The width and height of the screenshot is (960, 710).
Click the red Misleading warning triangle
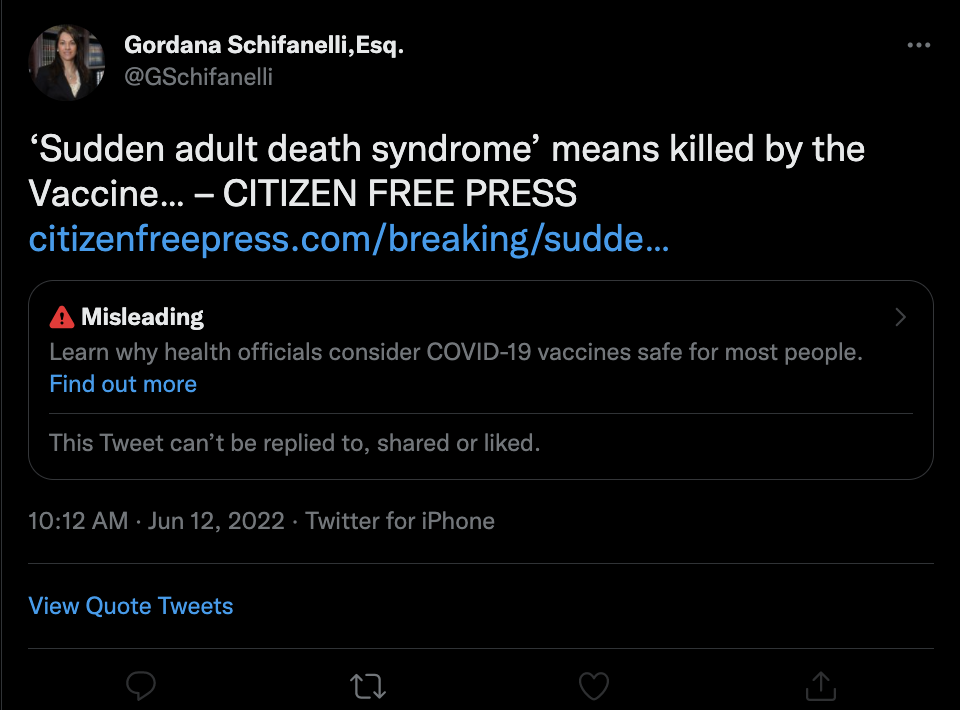62,318
